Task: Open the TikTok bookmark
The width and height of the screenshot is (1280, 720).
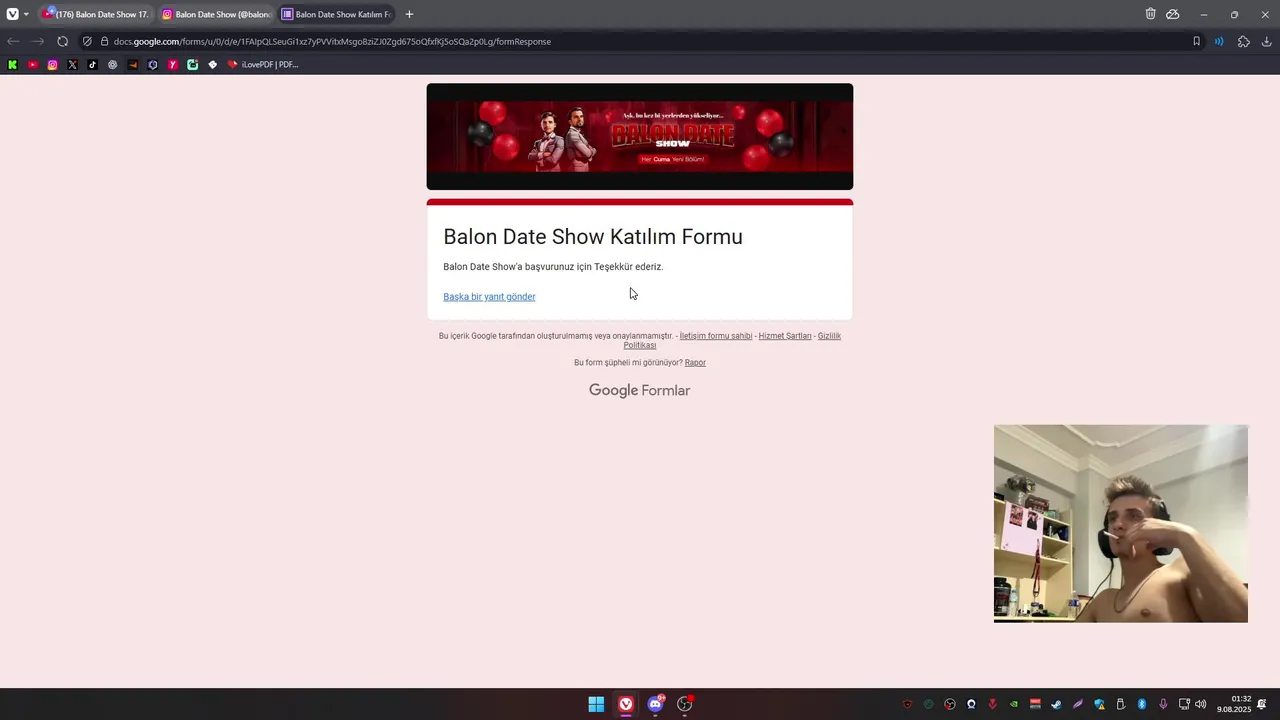Action: (93, 64)
